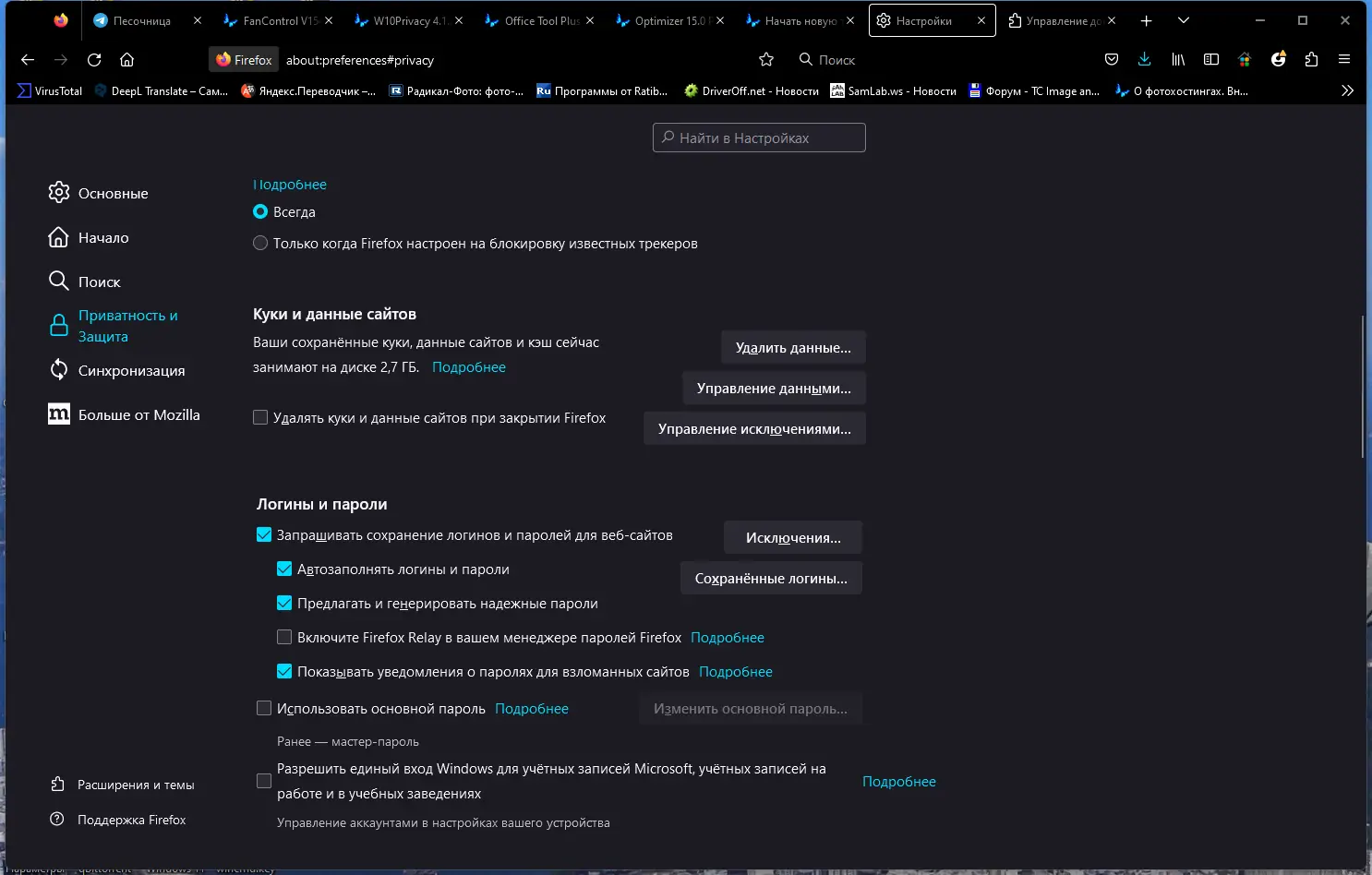Open Больше от Mozilla category

pyautogui.click(x=124, y=414)
